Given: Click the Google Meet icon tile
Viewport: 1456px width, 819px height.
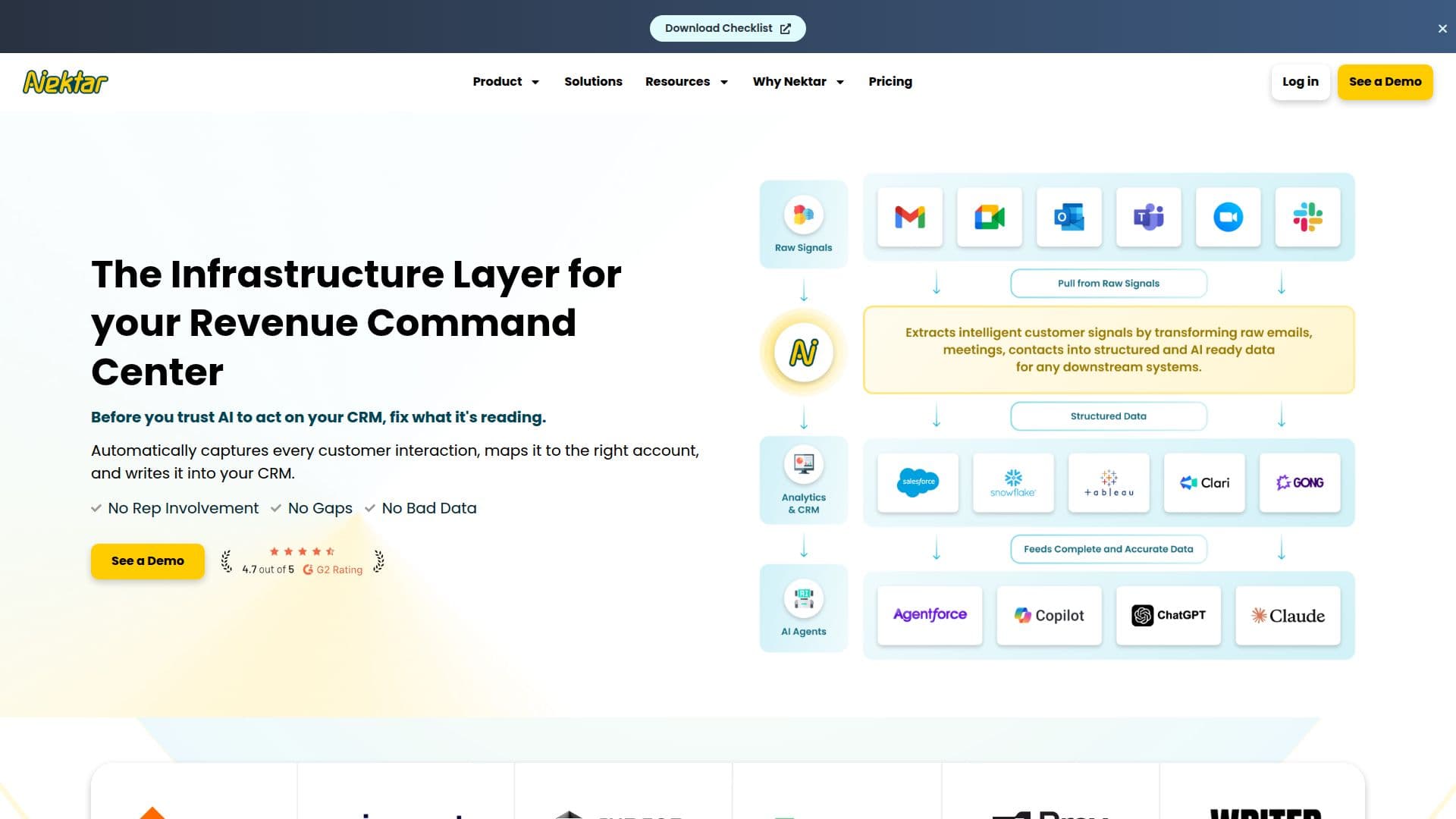Looking at the screenshot, I should point(990,218).
